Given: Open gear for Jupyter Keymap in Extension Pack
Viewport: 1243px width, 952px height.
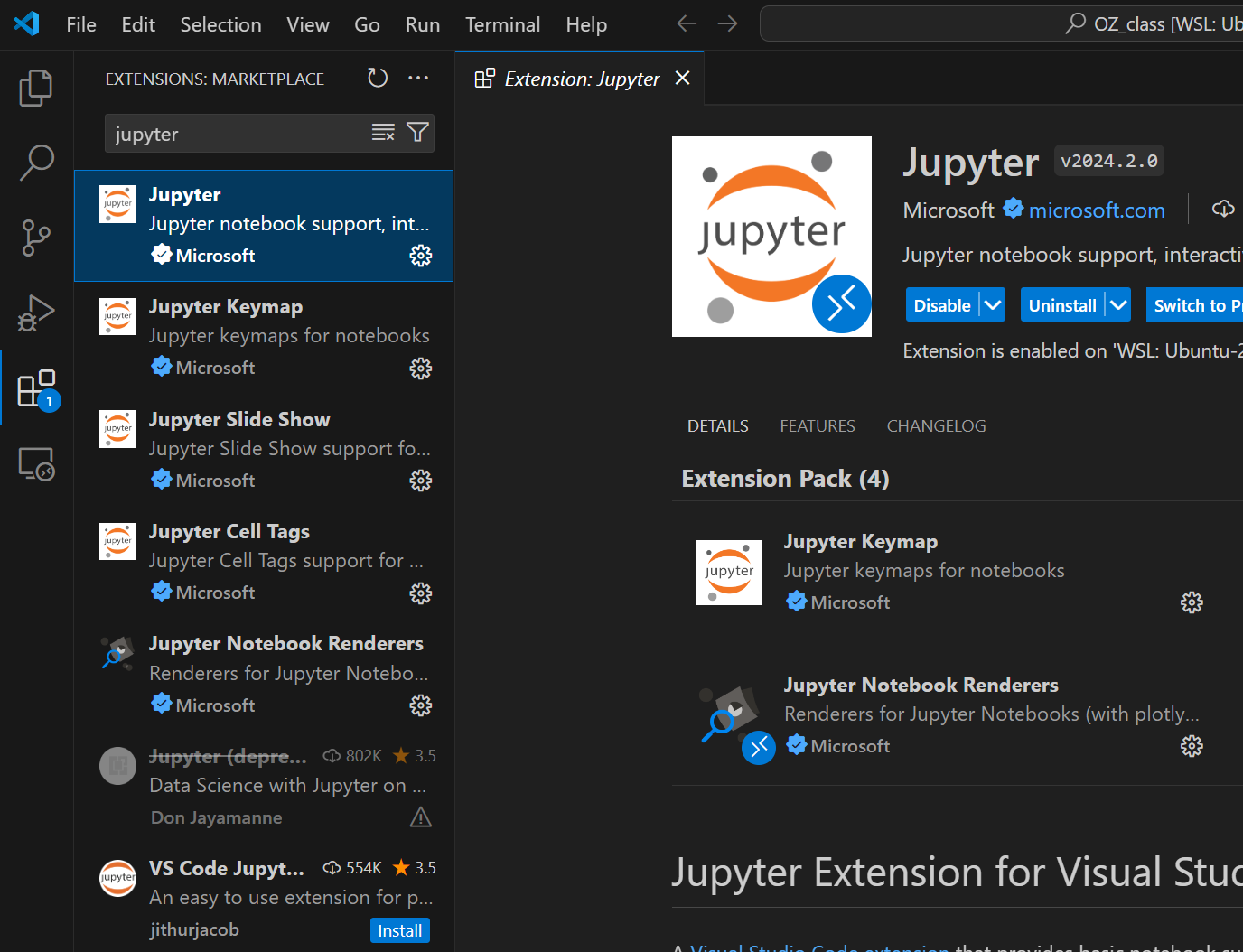Looking at the screenshot, I should click(x=1192, y=602).
